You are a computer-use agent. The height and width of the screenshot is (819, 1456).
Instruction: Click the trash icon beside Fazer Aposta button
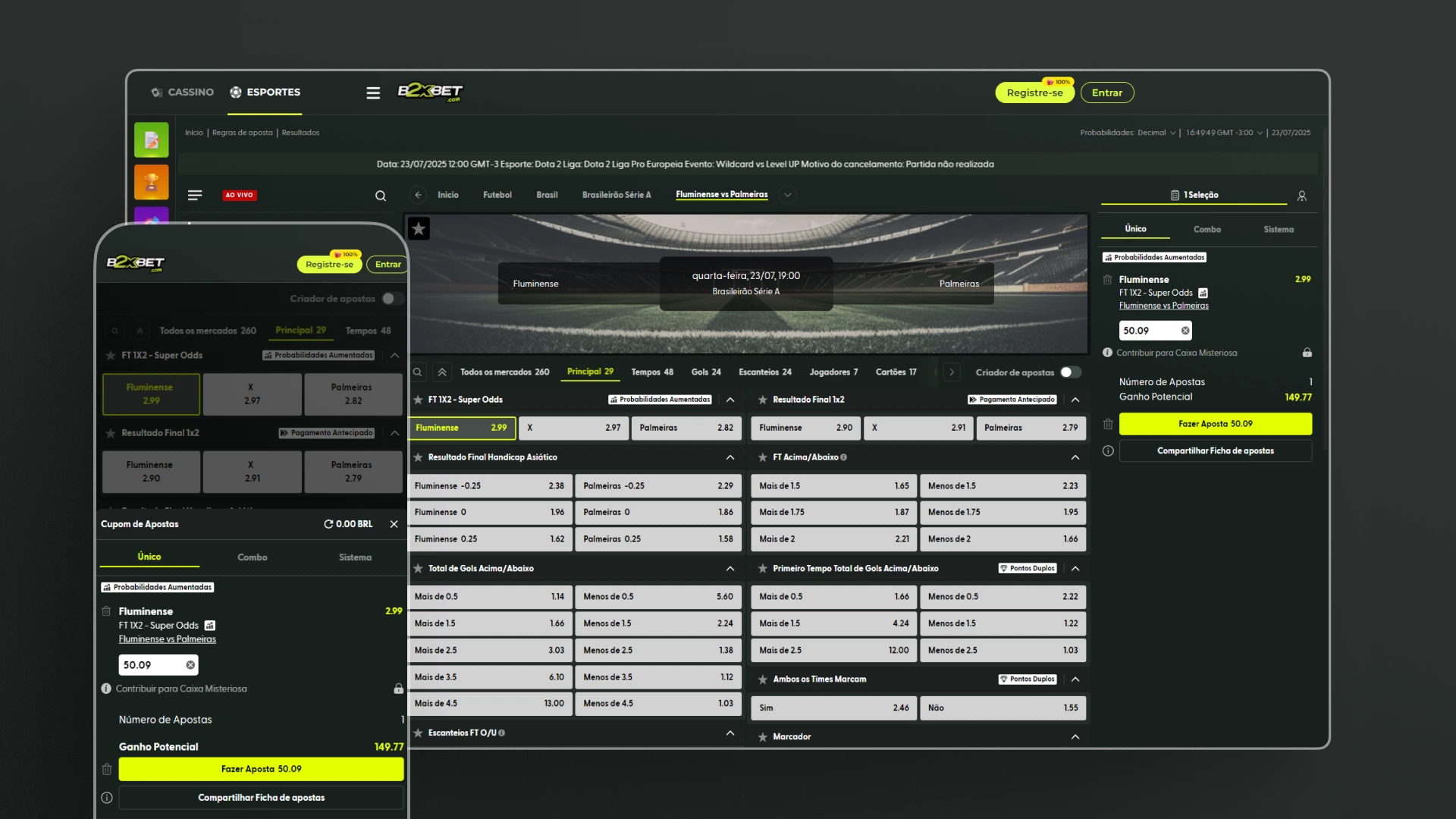pyautogui.click(x=1108, y=424)
